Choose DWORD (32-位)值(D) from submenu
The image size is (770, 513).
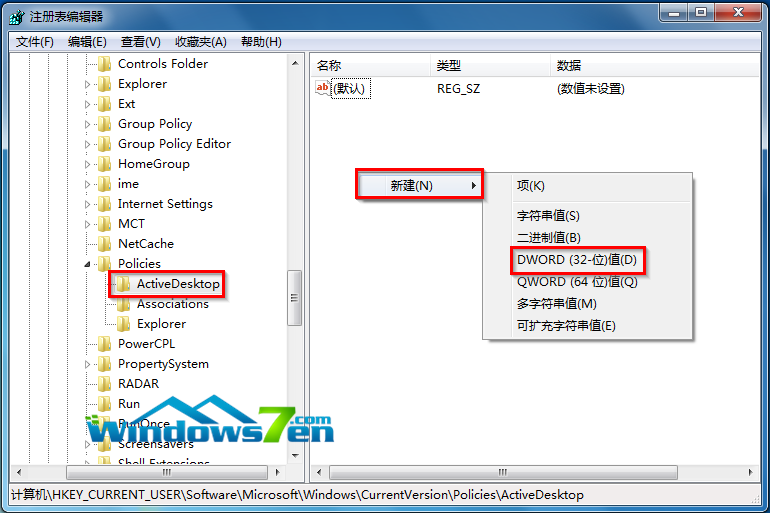click(577, 260)
